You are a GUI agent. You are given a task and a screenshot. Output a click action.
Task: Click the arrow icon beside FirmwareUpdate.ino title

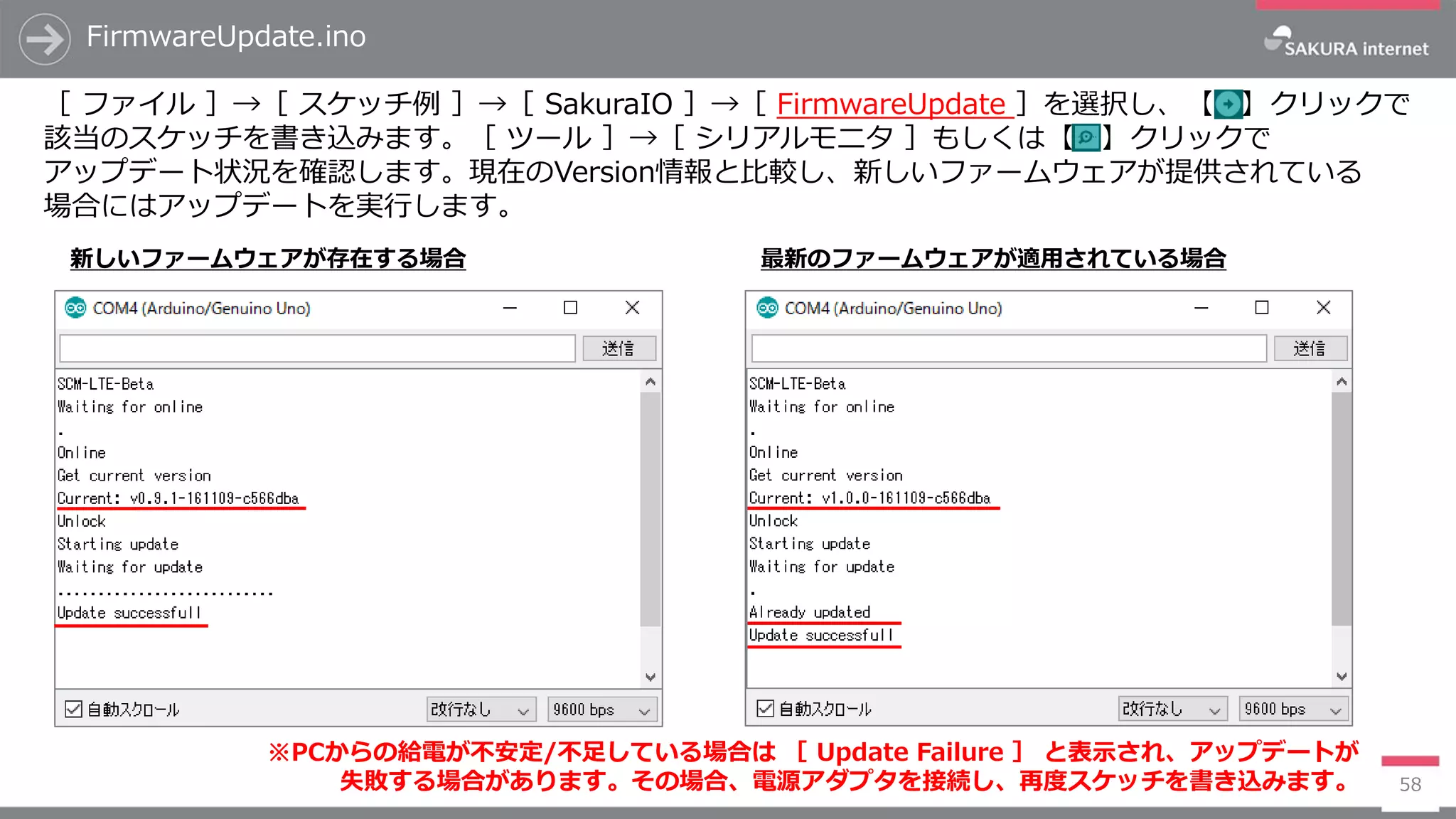click(45, 39)
